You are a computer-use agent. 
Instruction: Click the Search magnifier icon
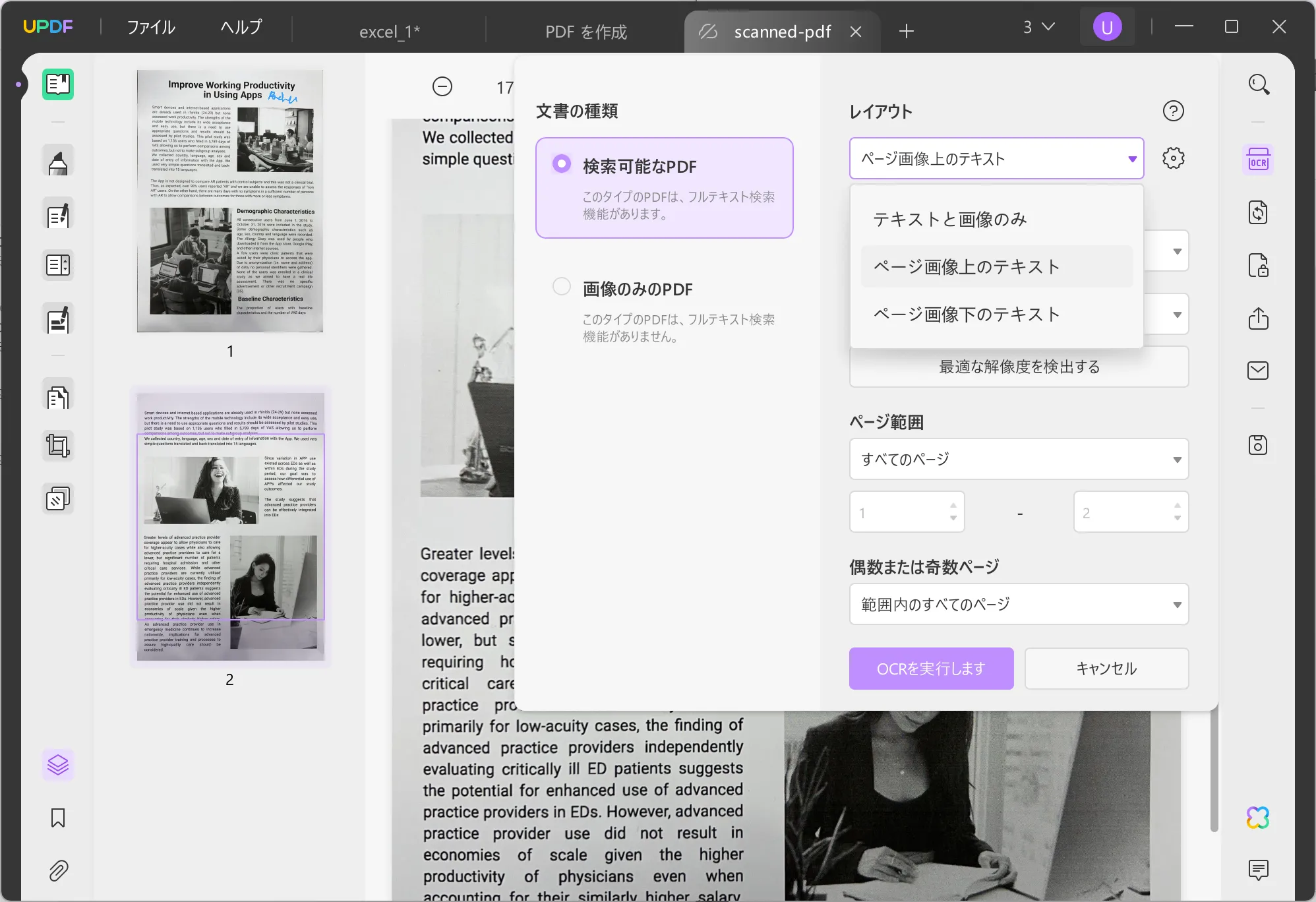[x=1259, y=84]
